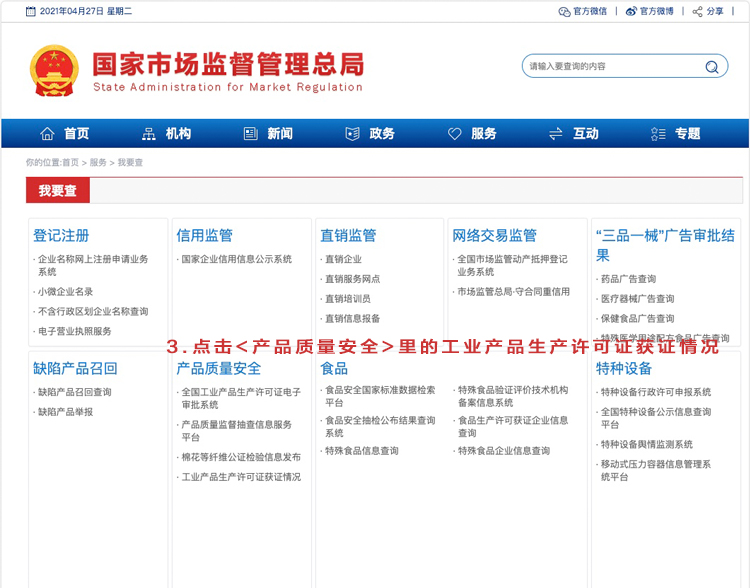Click the home icon beside 首页

tap(47, 134)
